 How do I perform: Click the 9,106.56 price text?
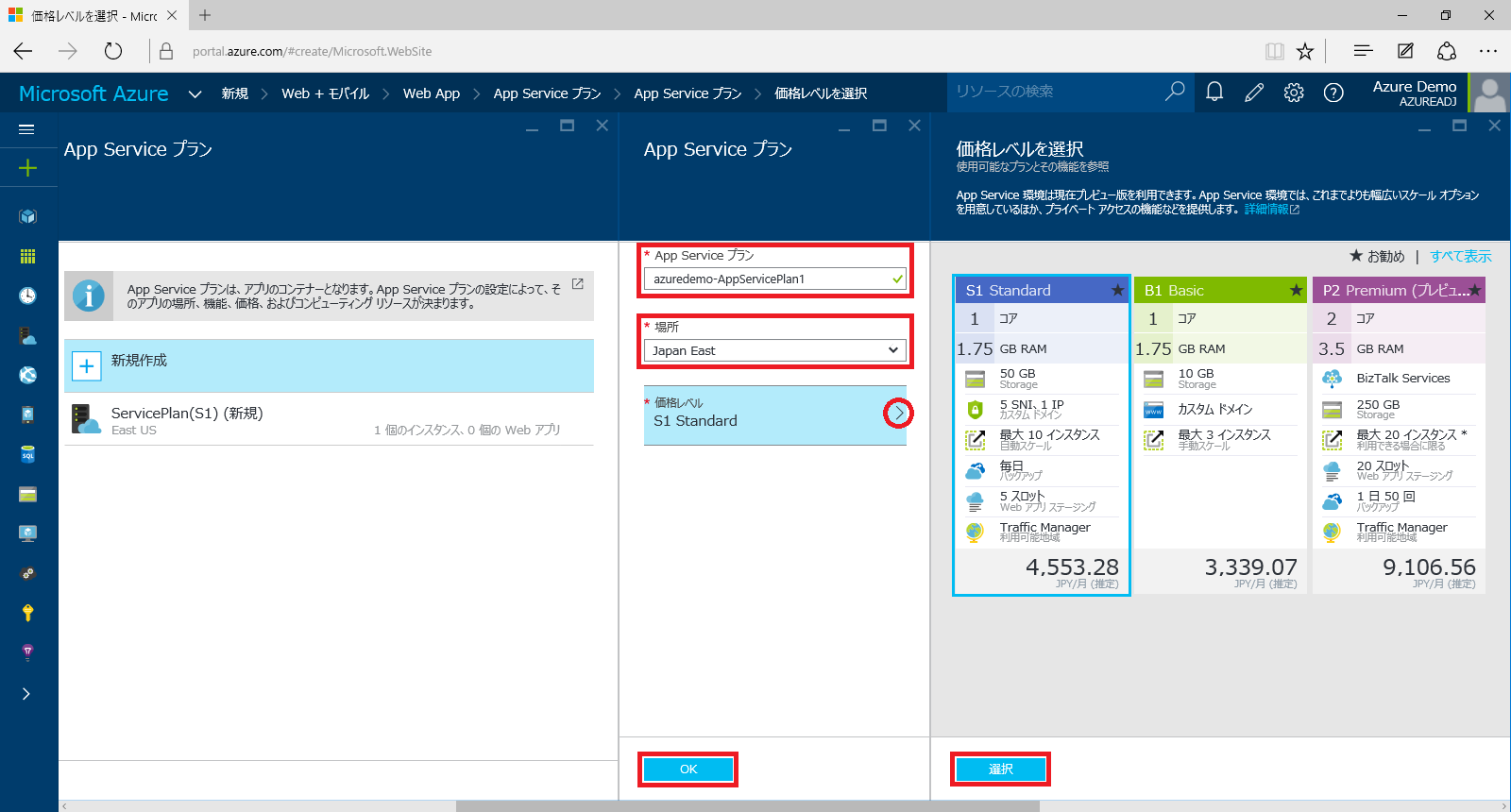(x=1429, y=567)
